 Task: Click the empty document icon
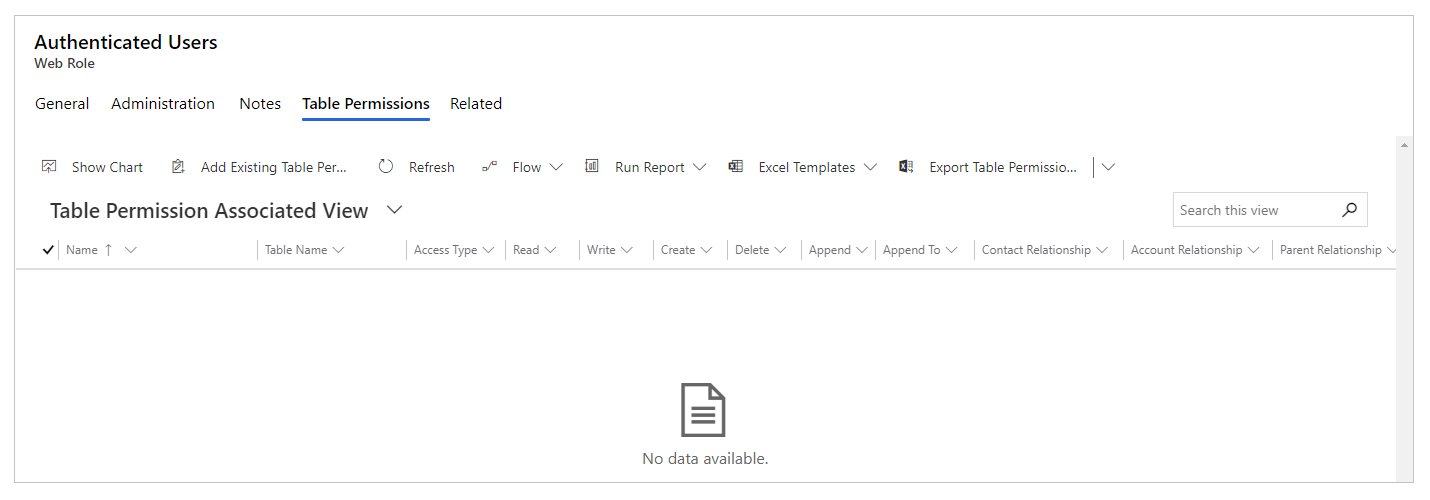point(704,409)
